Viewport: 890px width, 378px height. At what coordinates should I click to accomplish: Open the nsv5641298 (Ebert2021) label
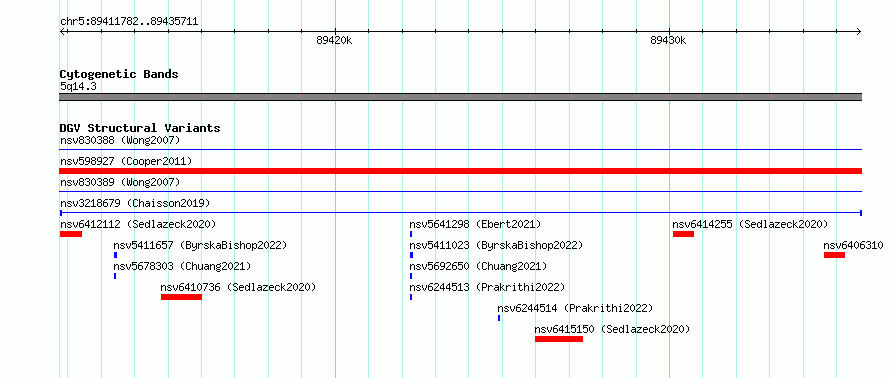point(475,224)
